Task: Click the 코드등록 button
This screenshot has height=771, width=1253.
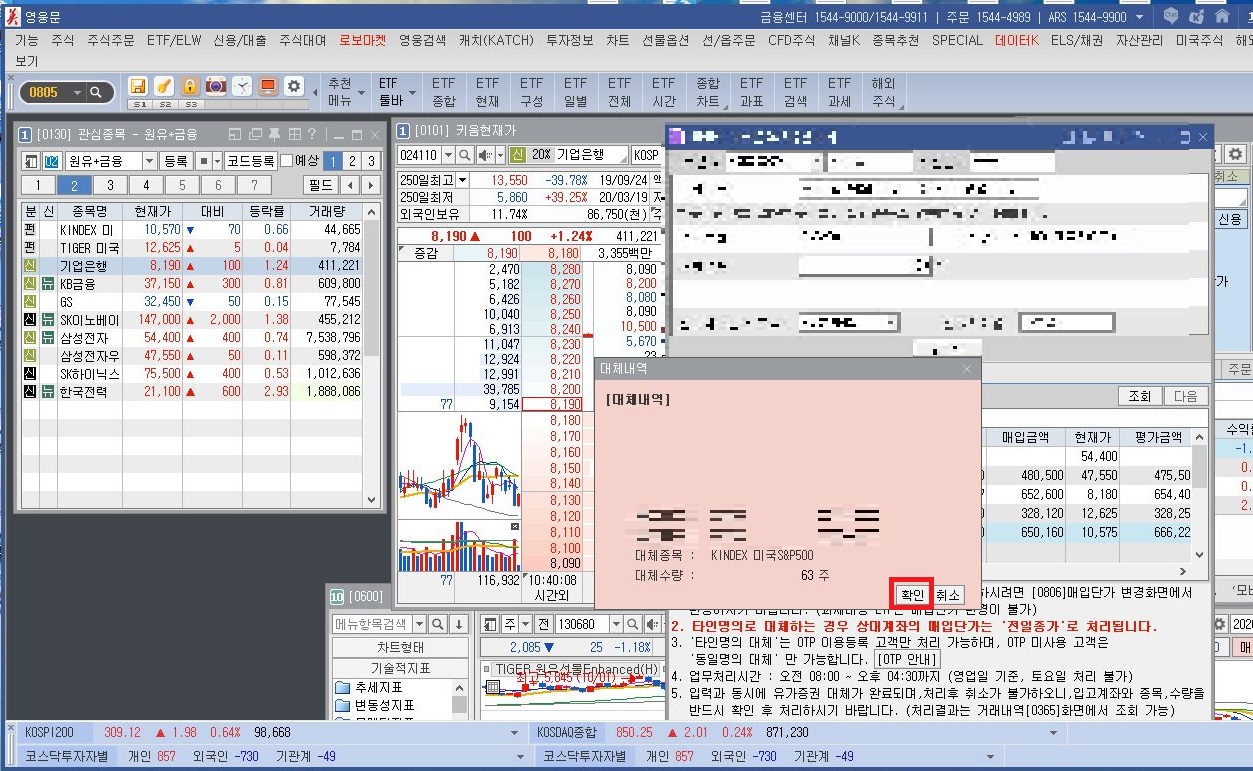Action: click(250, 161)
